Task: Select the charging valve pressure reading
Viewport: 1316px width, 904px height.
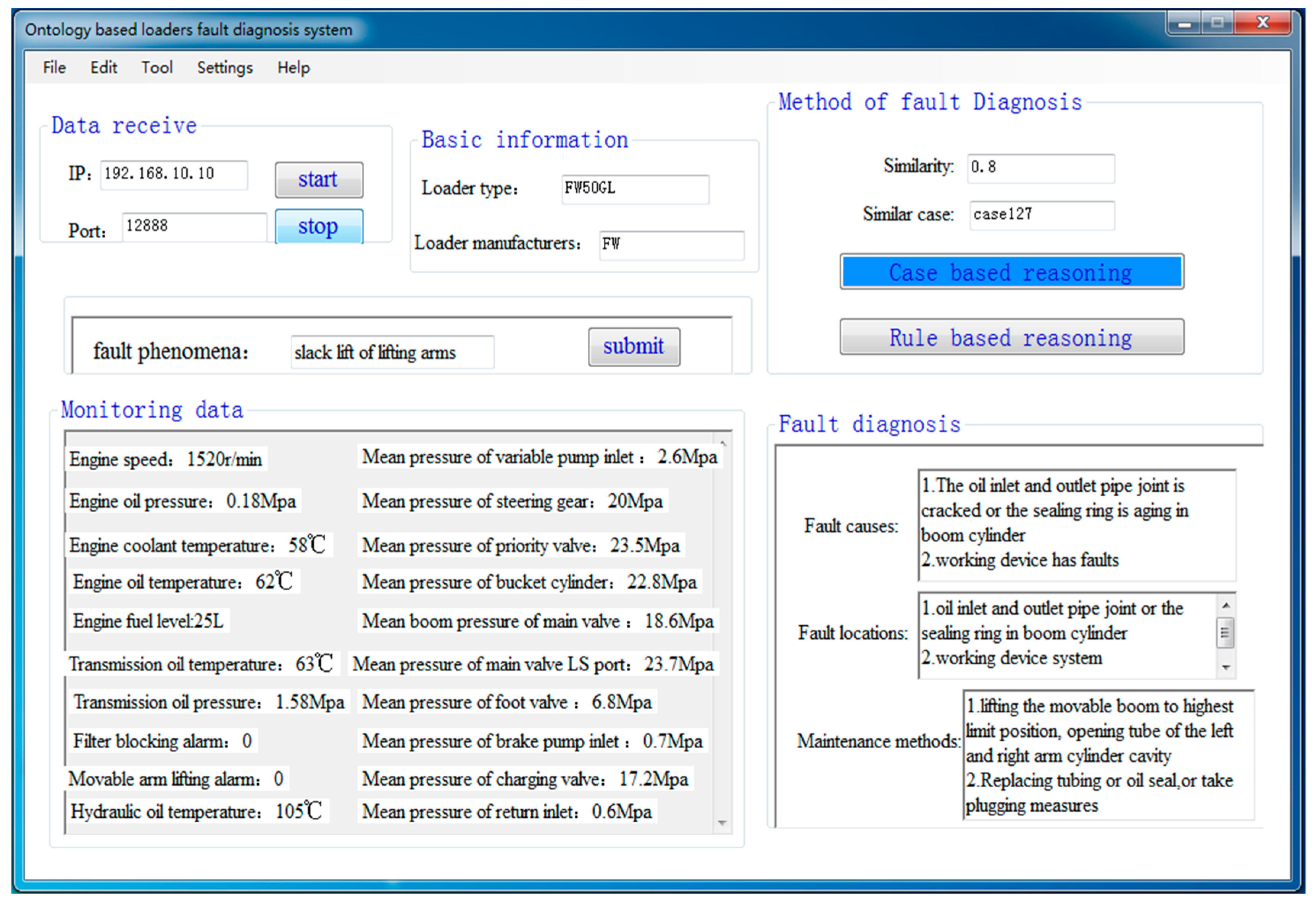Action: click(x=526, y=779)
